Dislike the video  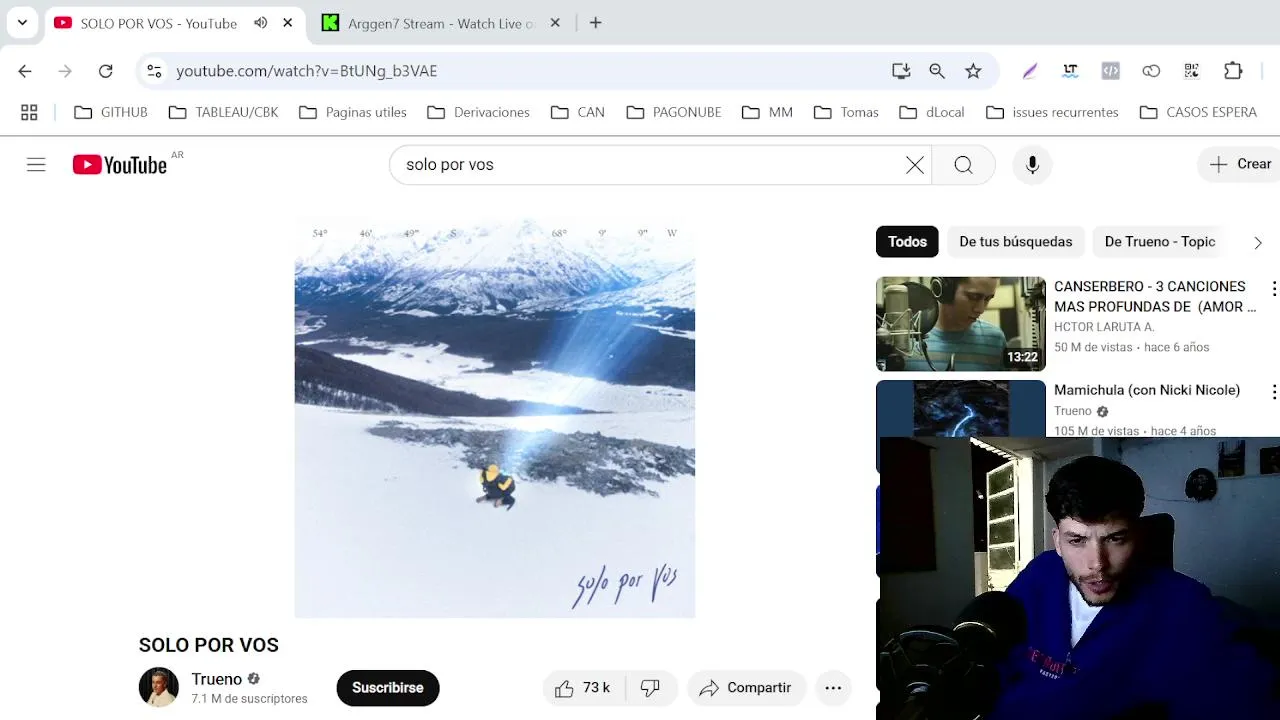(651, 688)
